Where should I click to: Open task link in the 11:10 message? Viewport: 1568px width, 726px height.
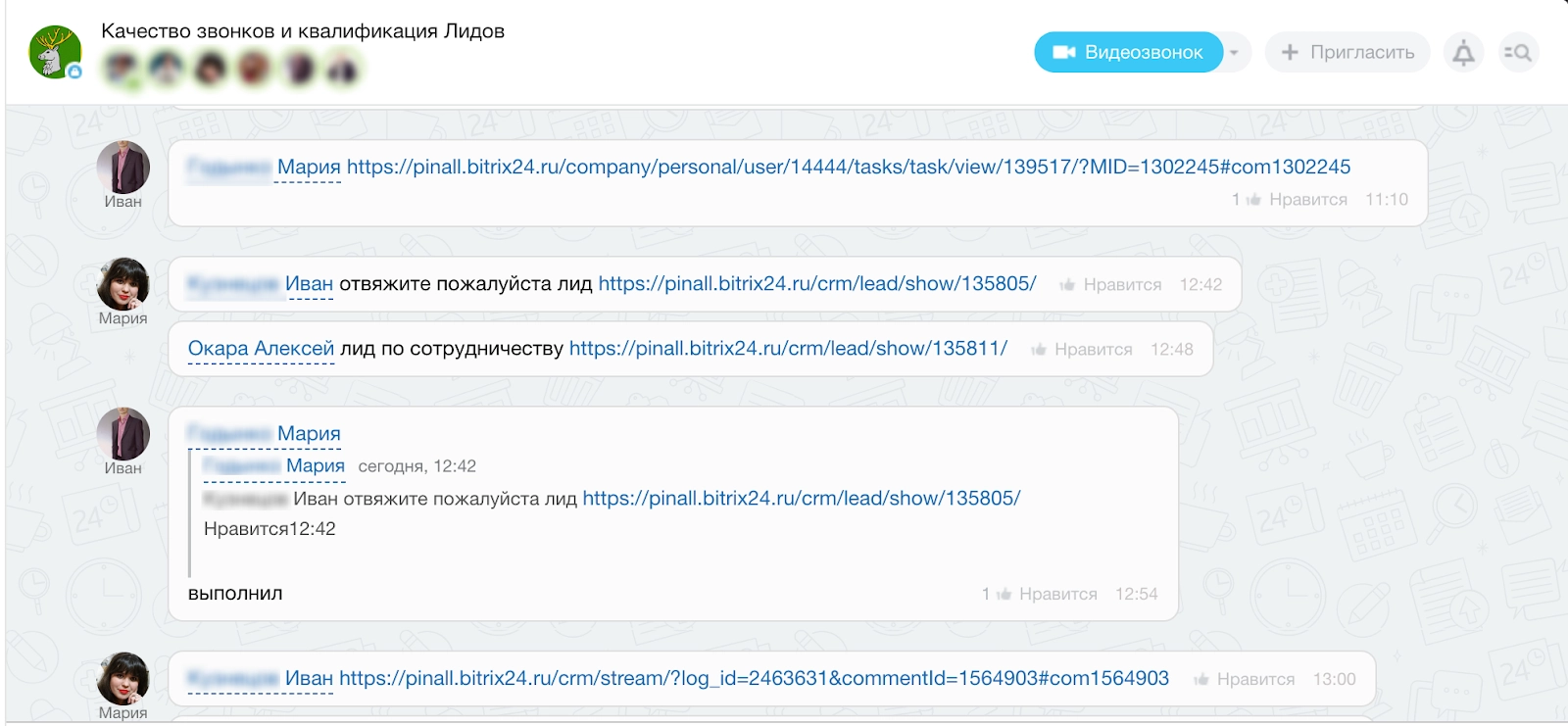pyautogui.click(x=849, y=167)
